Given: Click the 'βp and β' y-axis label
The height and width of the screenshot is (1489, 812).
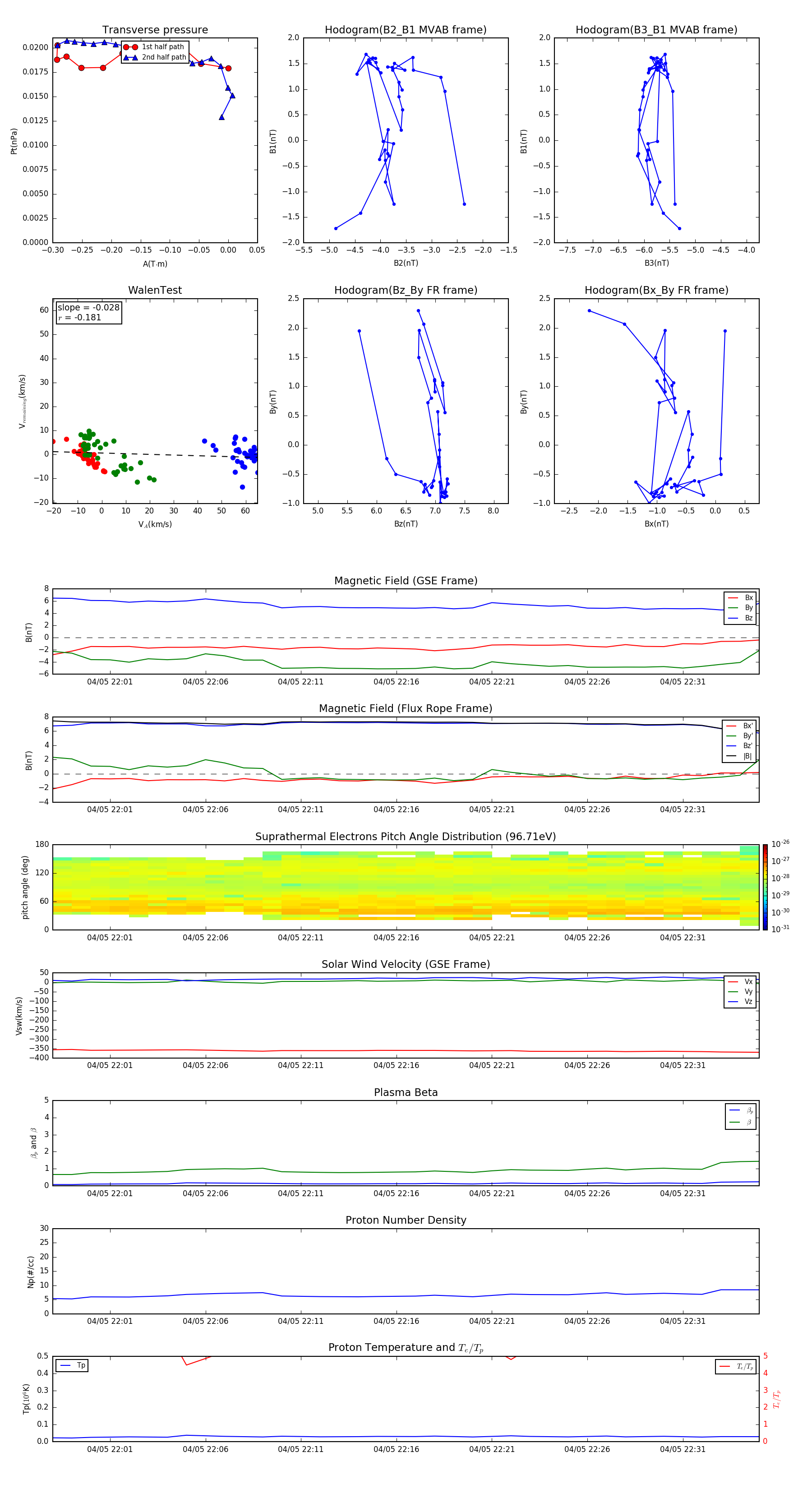Looking at the screenshot, I should 33,1143.
